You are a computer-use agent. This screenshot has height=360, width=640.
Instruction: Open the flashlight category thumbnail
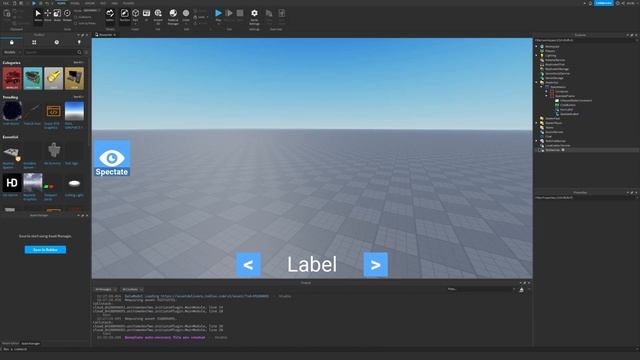tap(53, 78)
